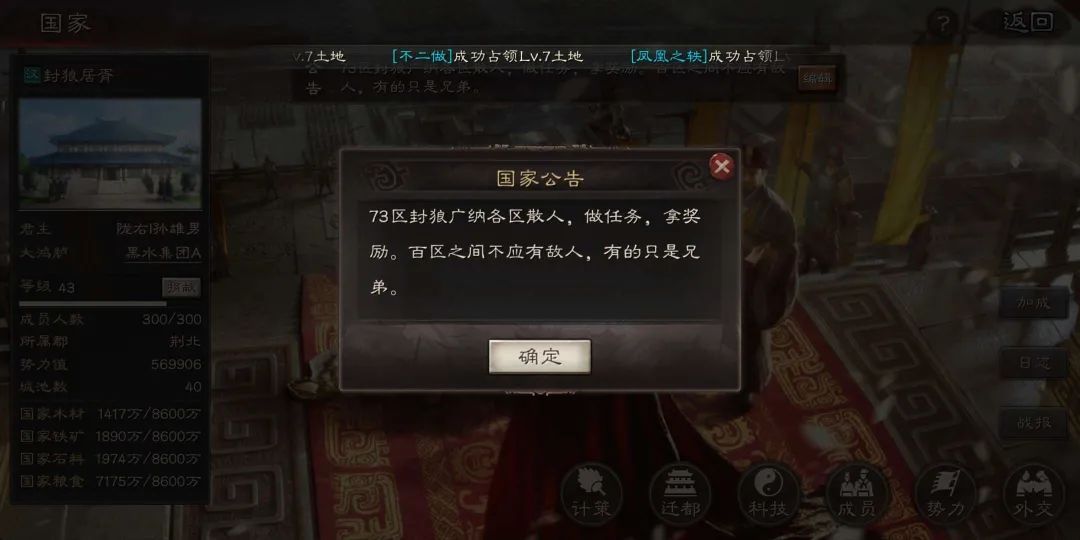Open the 成员 members icon
This screenshot has height=540, width=1080.
coord(857,494)
